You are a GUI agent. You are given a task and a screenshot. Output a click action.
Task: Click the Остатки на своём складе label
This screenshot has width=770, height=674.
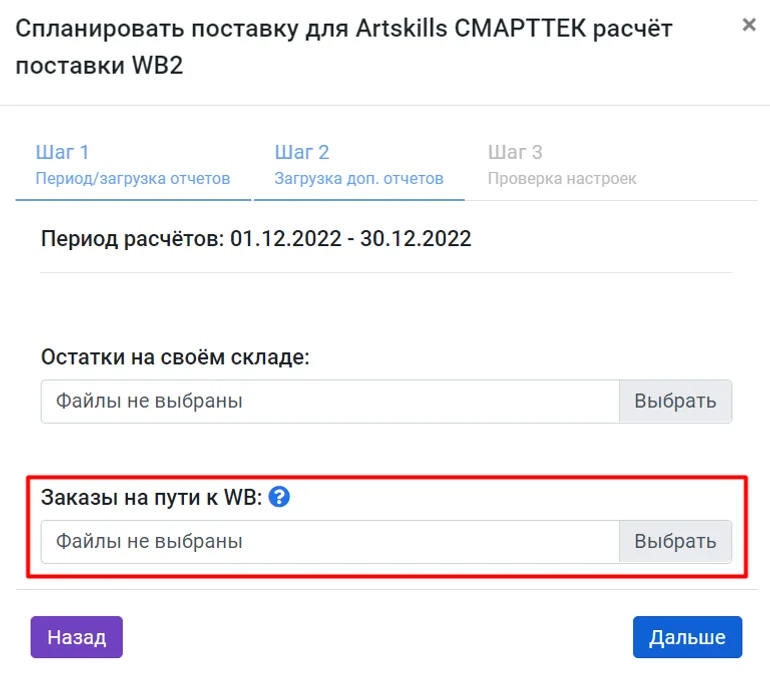[175, 357]
